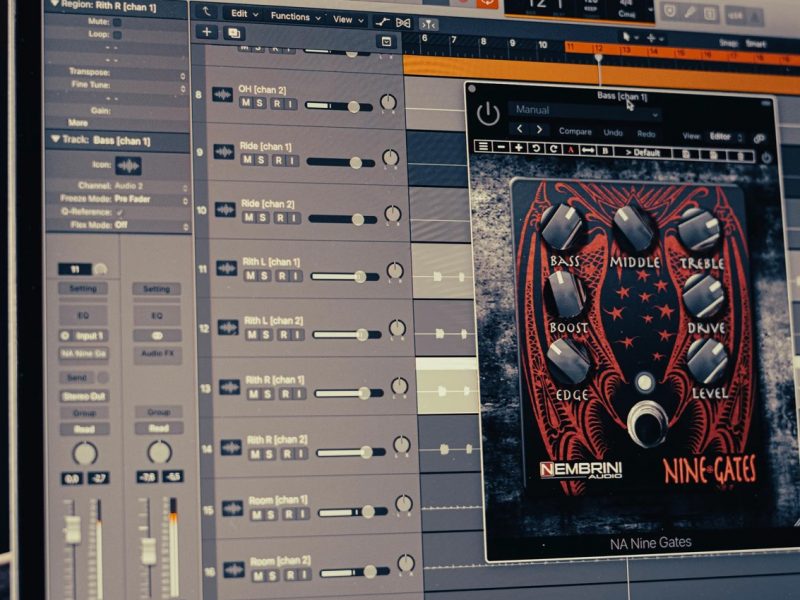Go to previous plugin preset arrow
800x600 pixels.
[x=519, y=129]
